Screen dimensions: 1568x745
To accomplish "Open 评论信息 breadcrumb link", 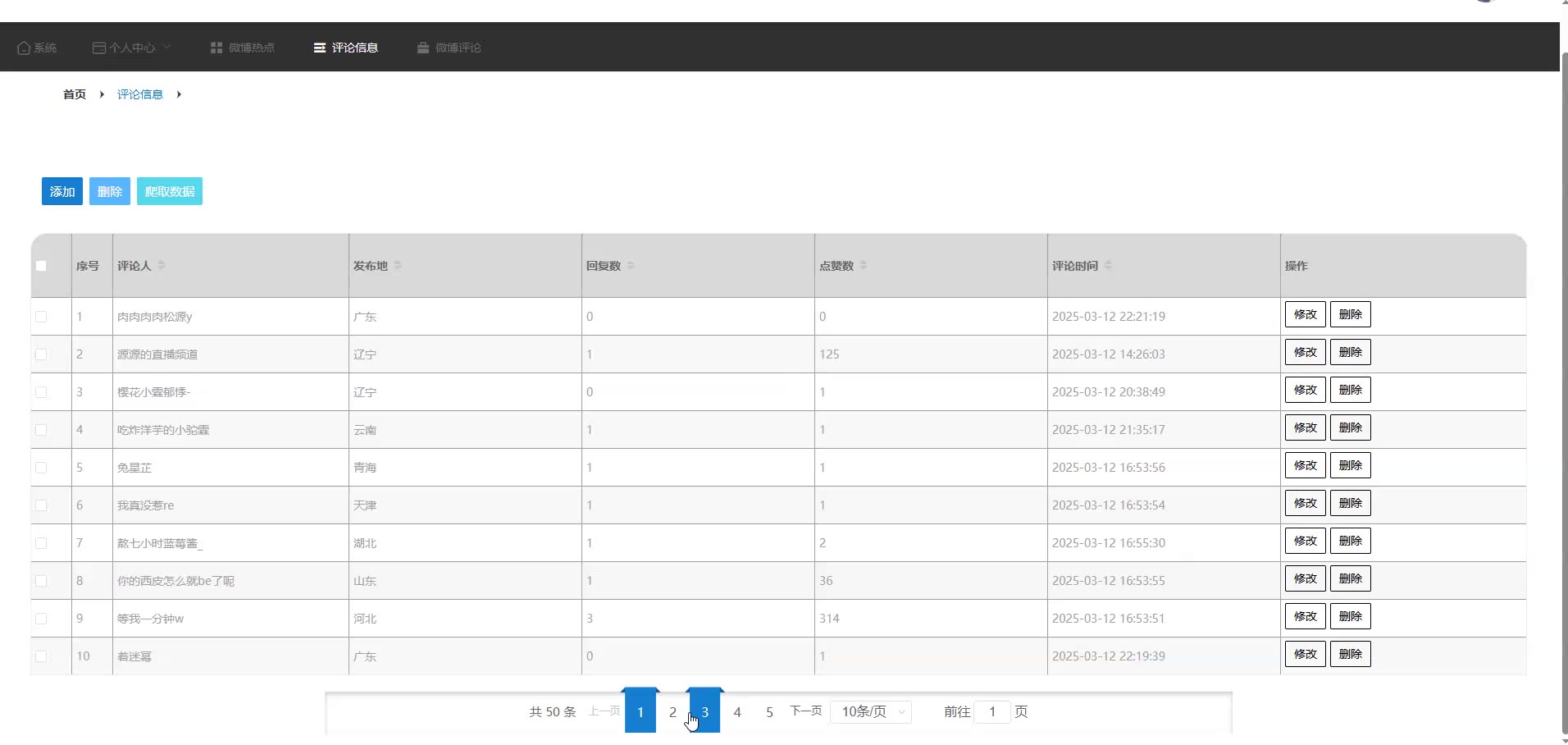I will coord(140,94).
